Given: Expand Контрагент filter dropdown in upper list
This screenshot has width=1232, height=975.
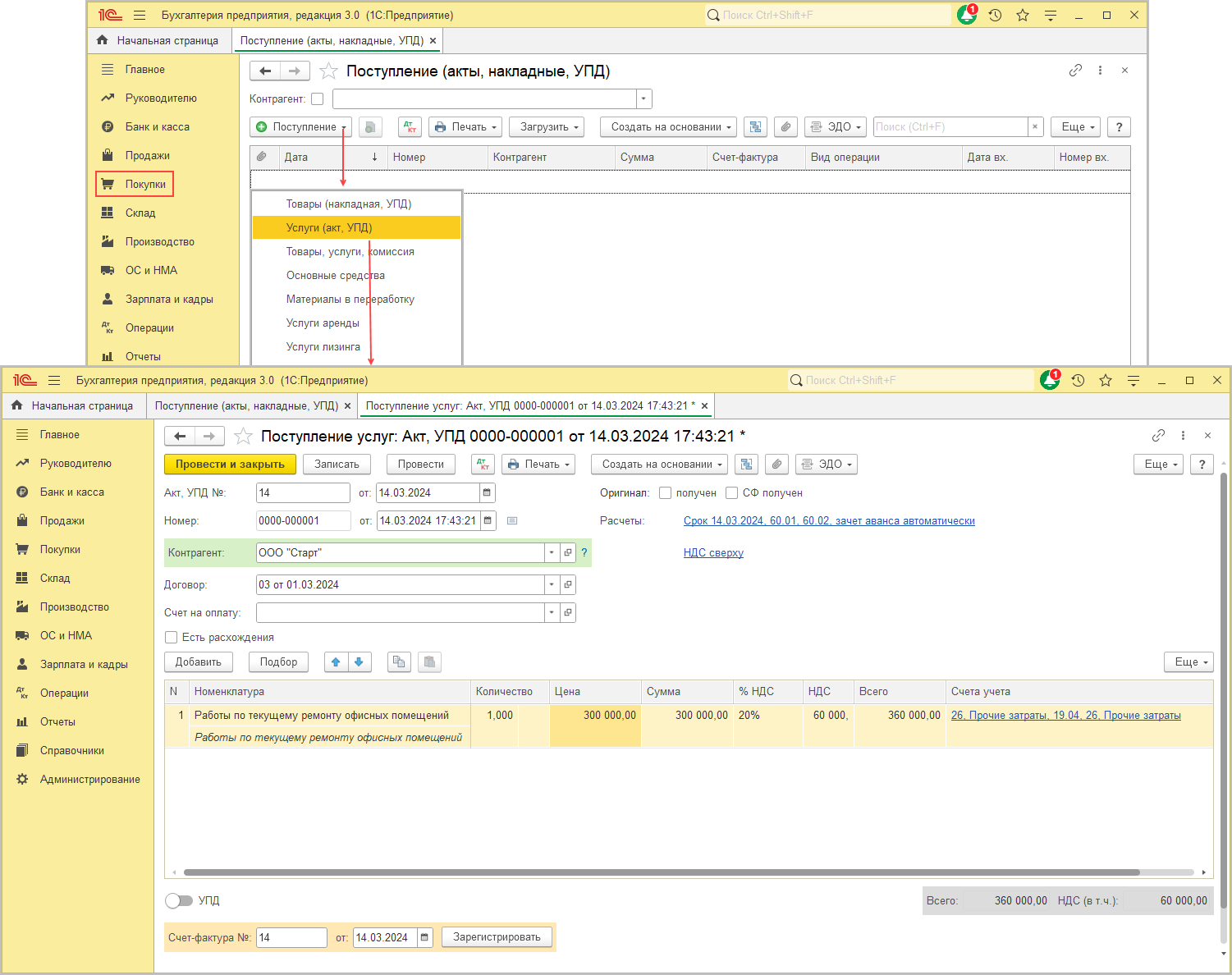Looking at the screenshot, I should click(x=644, y=99).
